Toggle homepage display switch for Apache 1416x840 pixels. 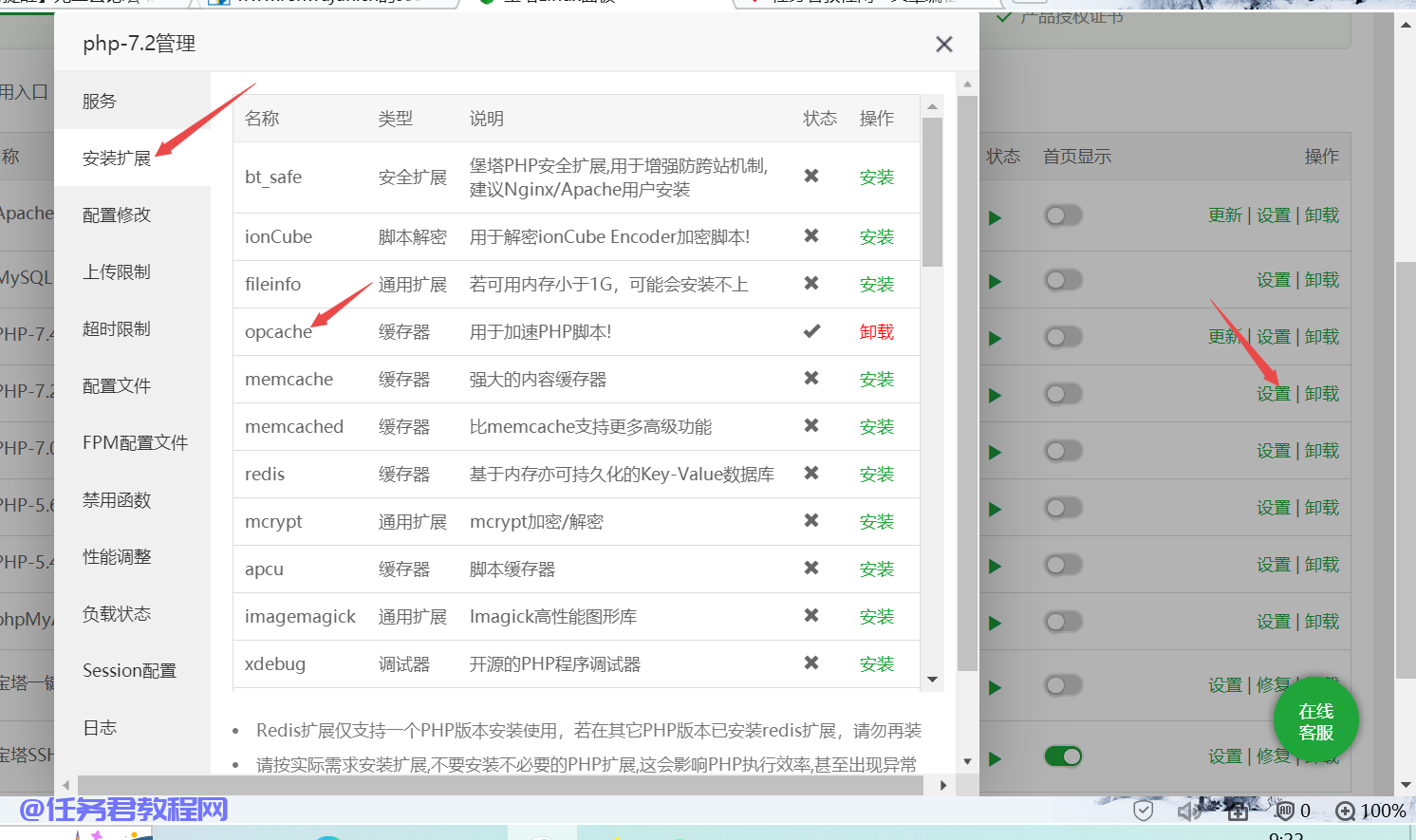pos(1063,215)
